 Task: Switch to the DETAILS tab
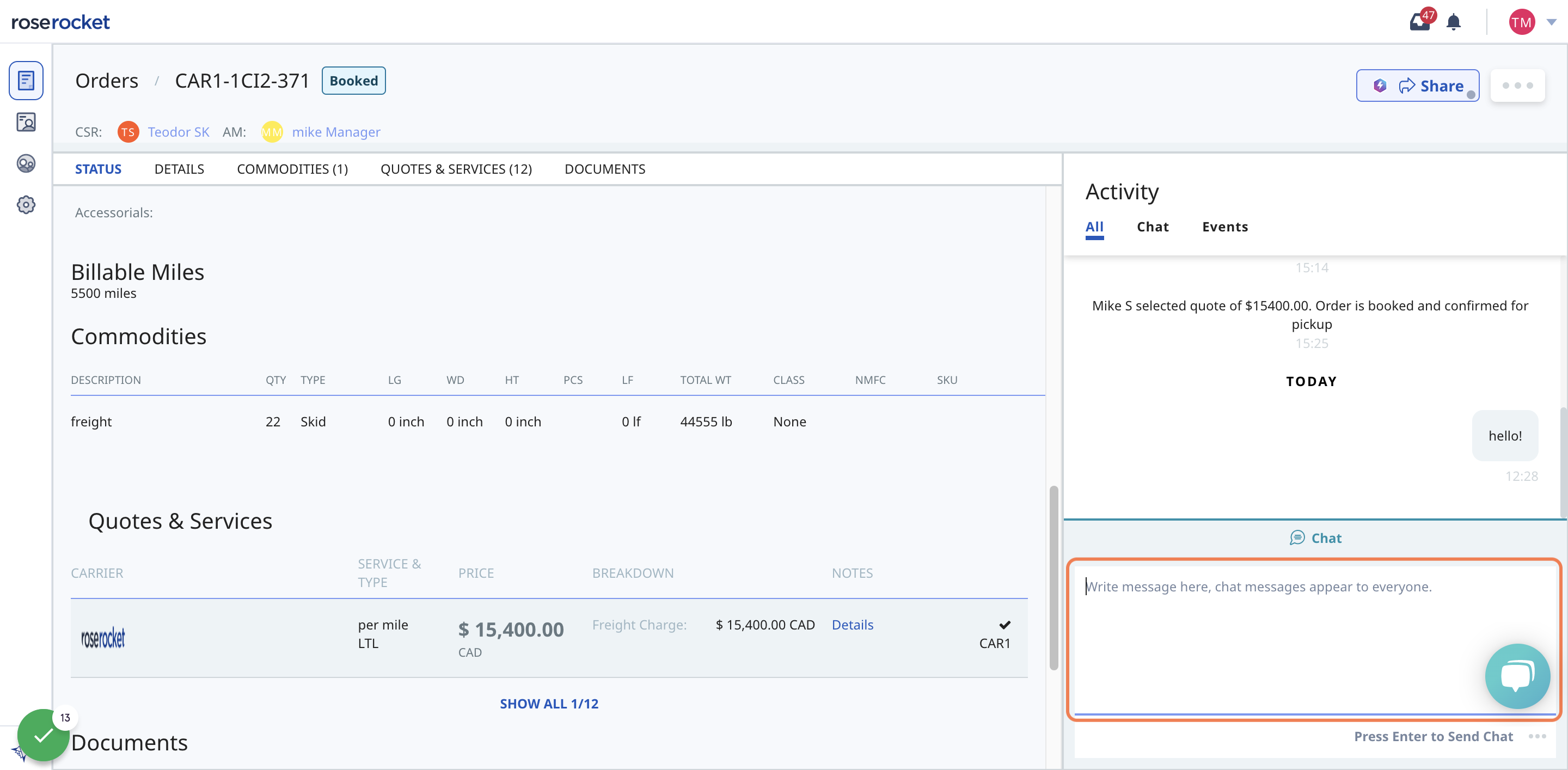point(179,169)
